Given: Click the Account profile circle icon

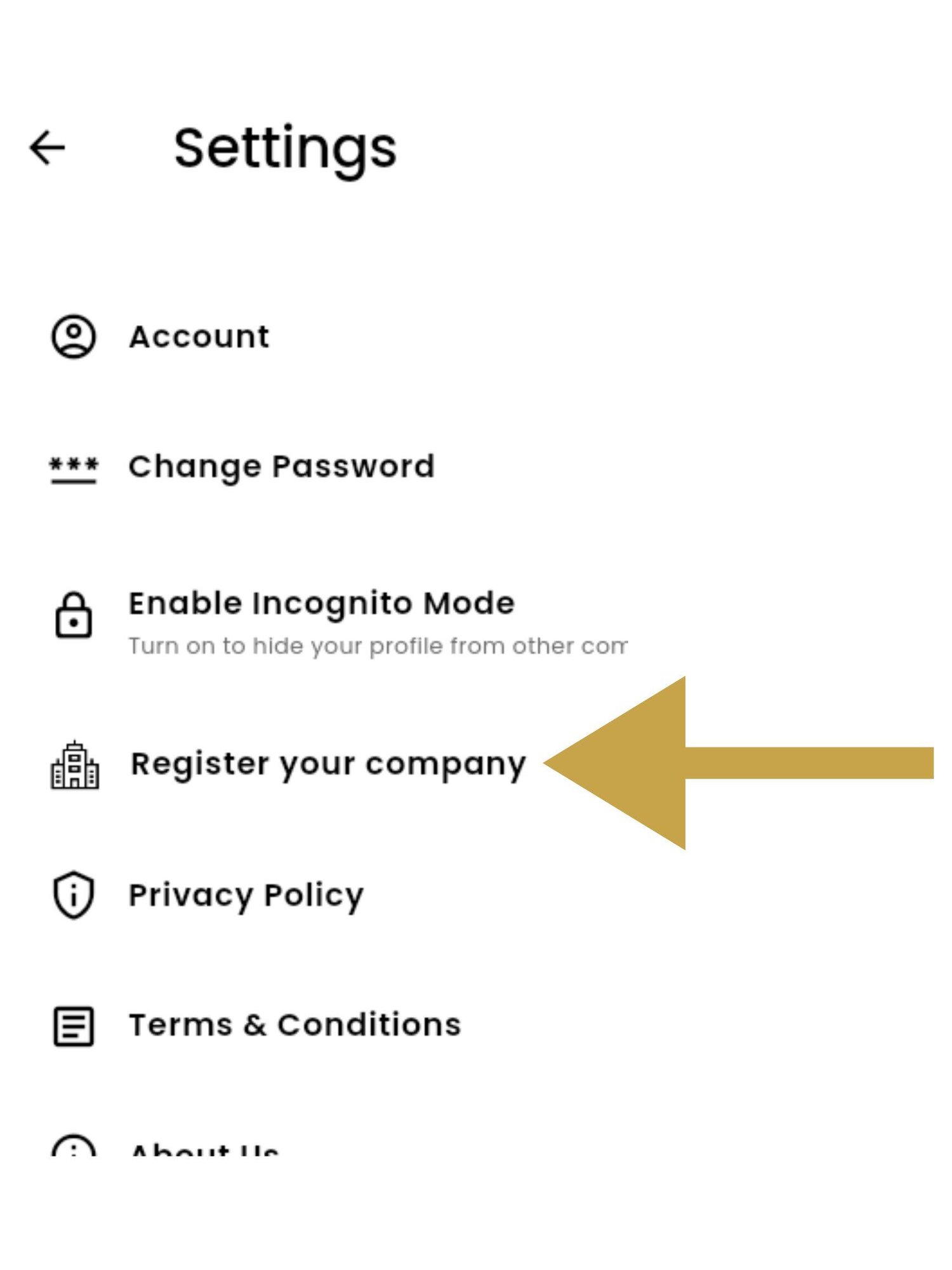Looking at the screenshot, I should [74, 337].
